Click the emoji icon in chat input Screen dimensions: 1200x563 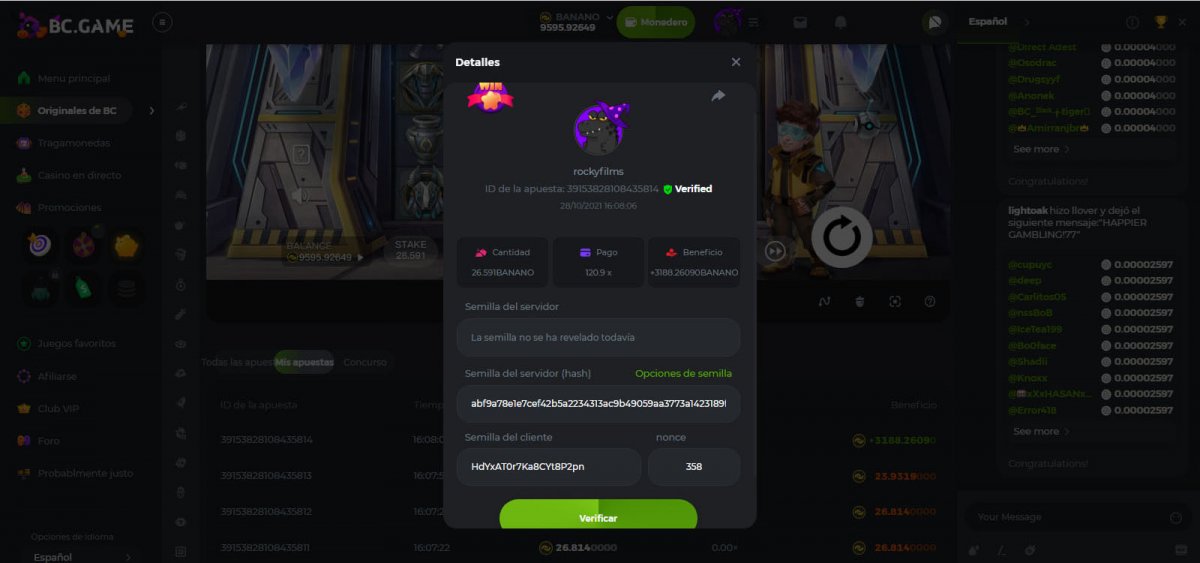tap(1176, 517)
